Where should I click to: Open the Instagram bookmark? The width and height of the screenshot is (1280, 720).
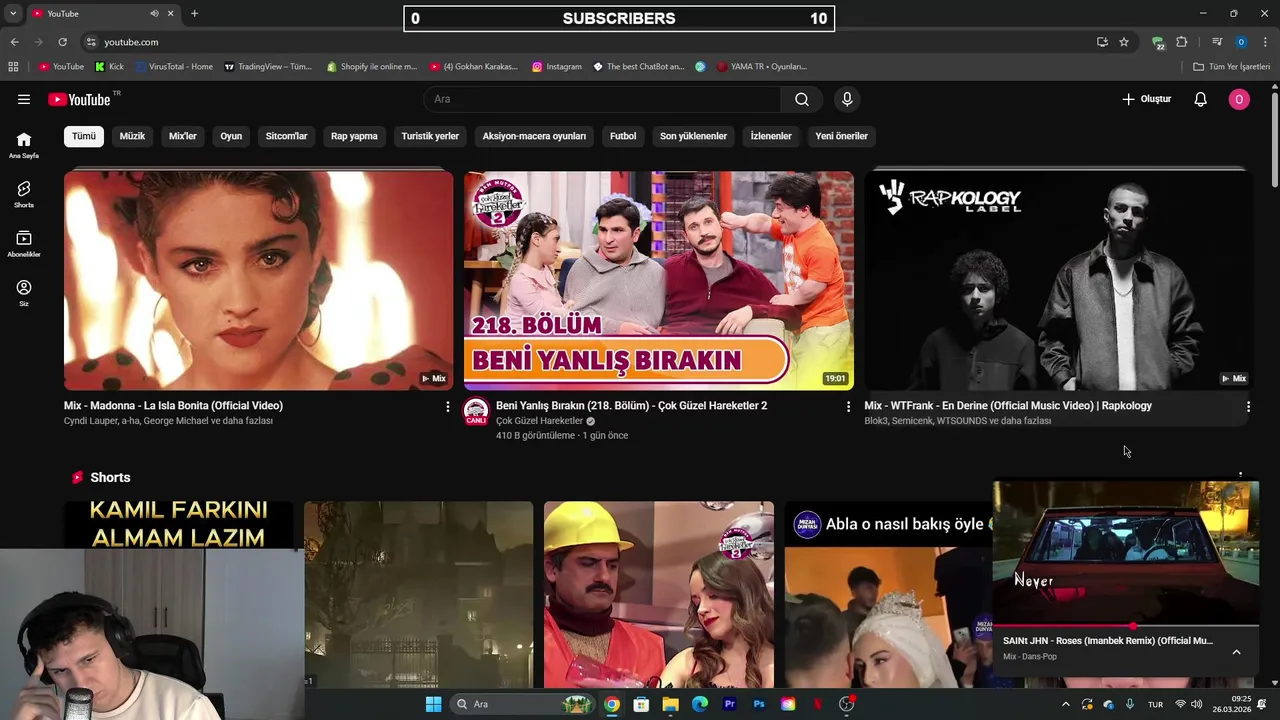tap(556, 67)
